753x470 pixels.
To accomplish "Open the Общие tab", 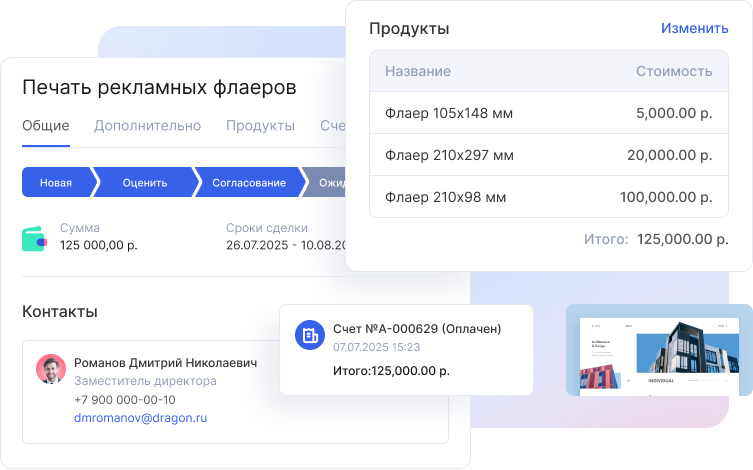I will pos(46,126).
